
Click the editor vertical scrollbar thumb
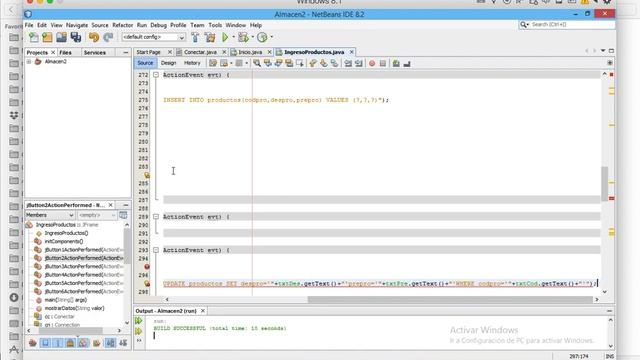[x=604, y=183]
